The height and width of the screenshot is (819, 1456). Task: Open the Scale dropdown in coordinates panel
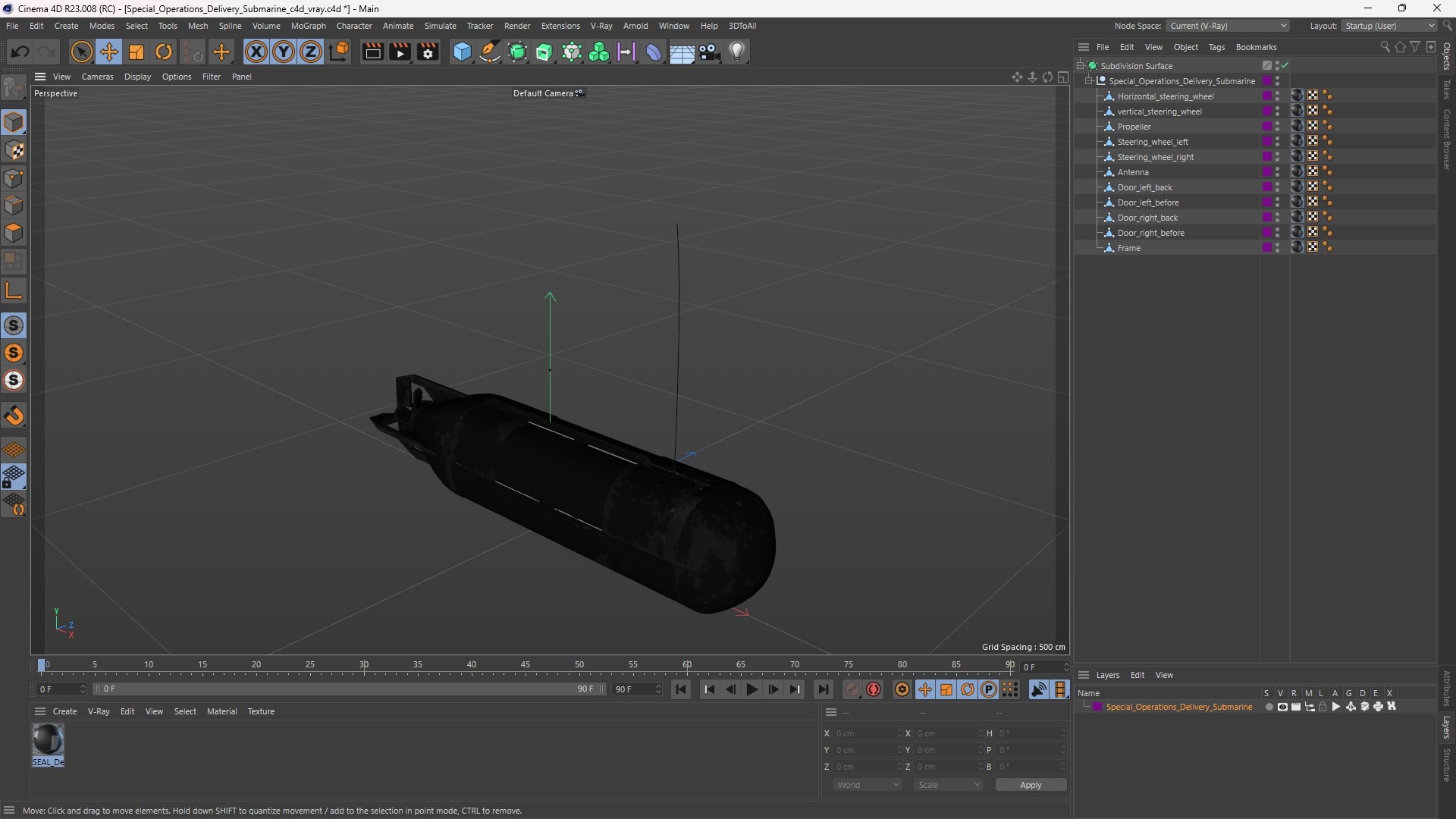[949, 785]
